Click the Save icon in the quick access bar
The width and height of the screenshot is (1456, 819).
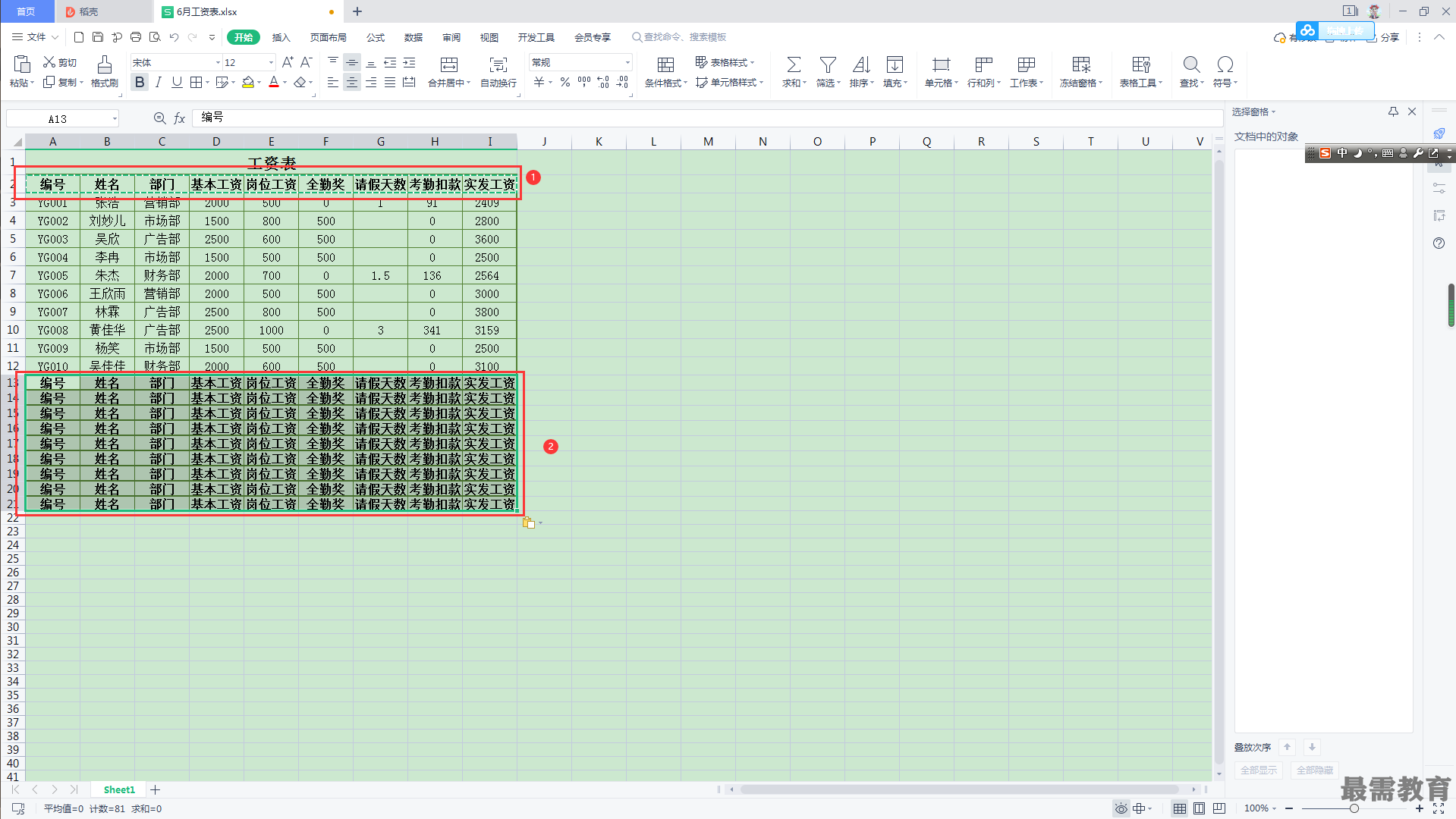tap(98, 37)
